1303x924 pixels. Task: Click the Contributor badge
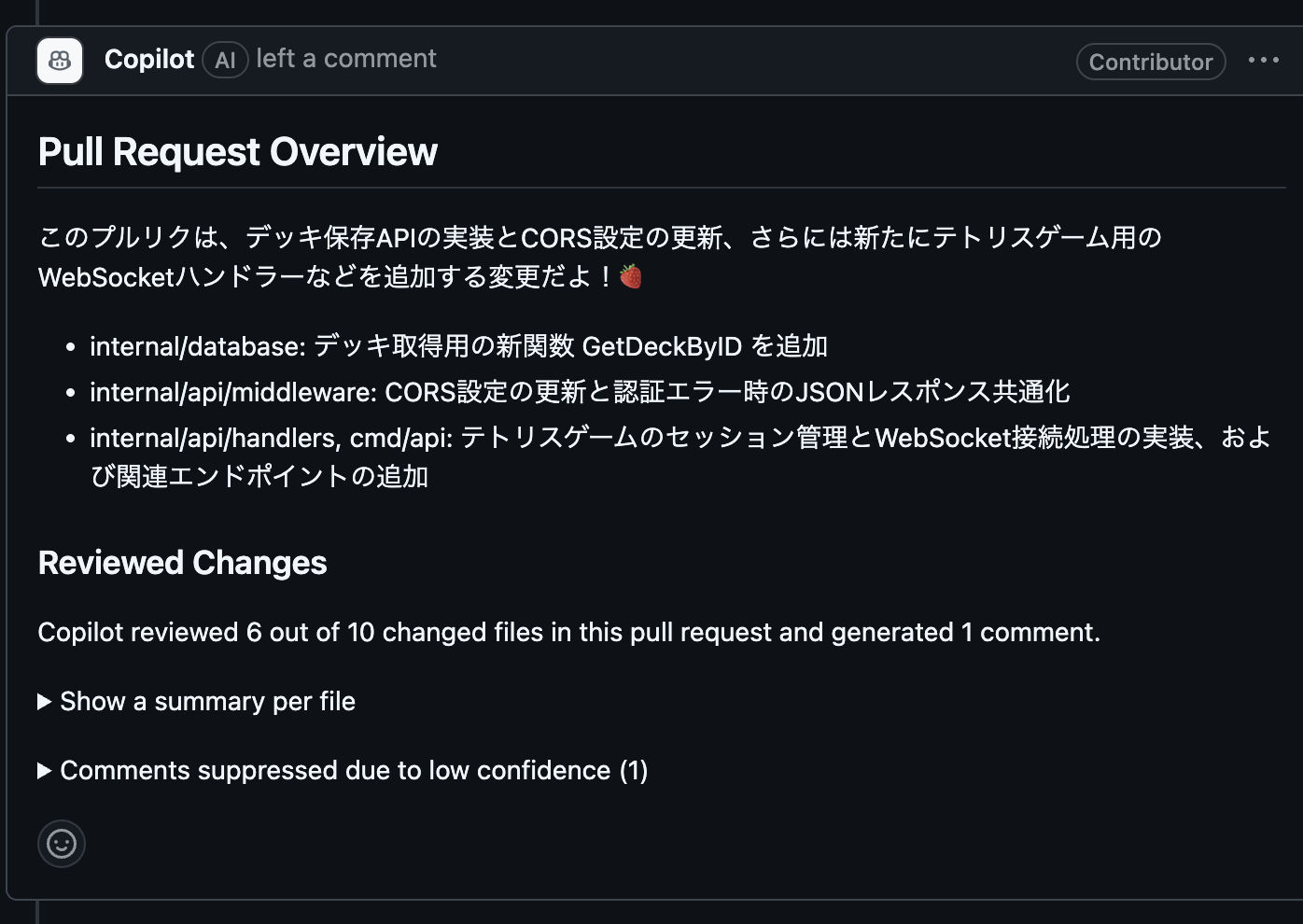[x=1151, y=62]
